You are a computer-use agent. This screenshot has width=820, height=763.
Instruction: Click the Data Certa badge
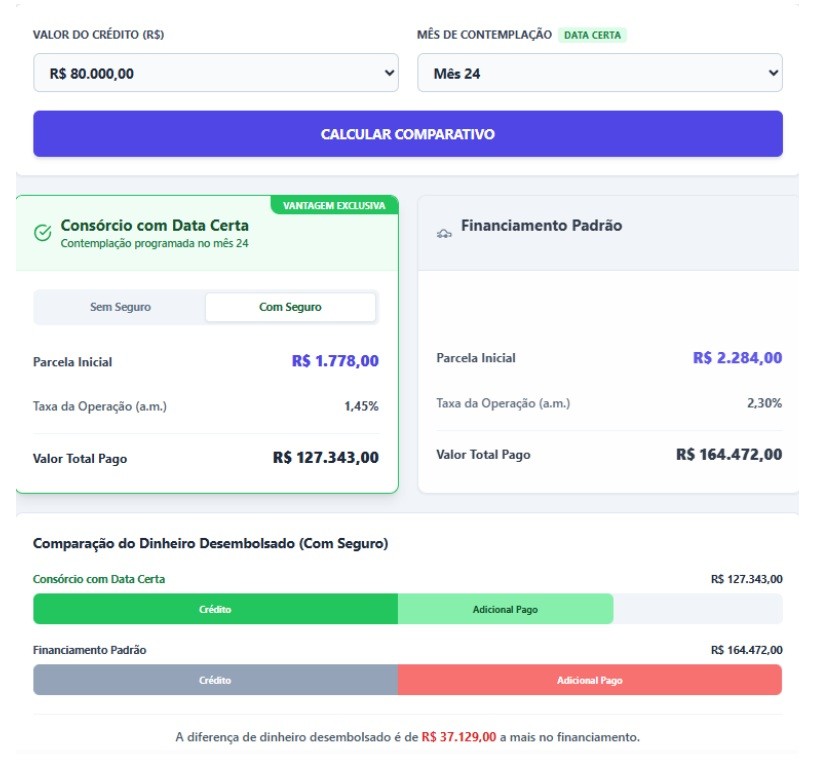point(592,35)
